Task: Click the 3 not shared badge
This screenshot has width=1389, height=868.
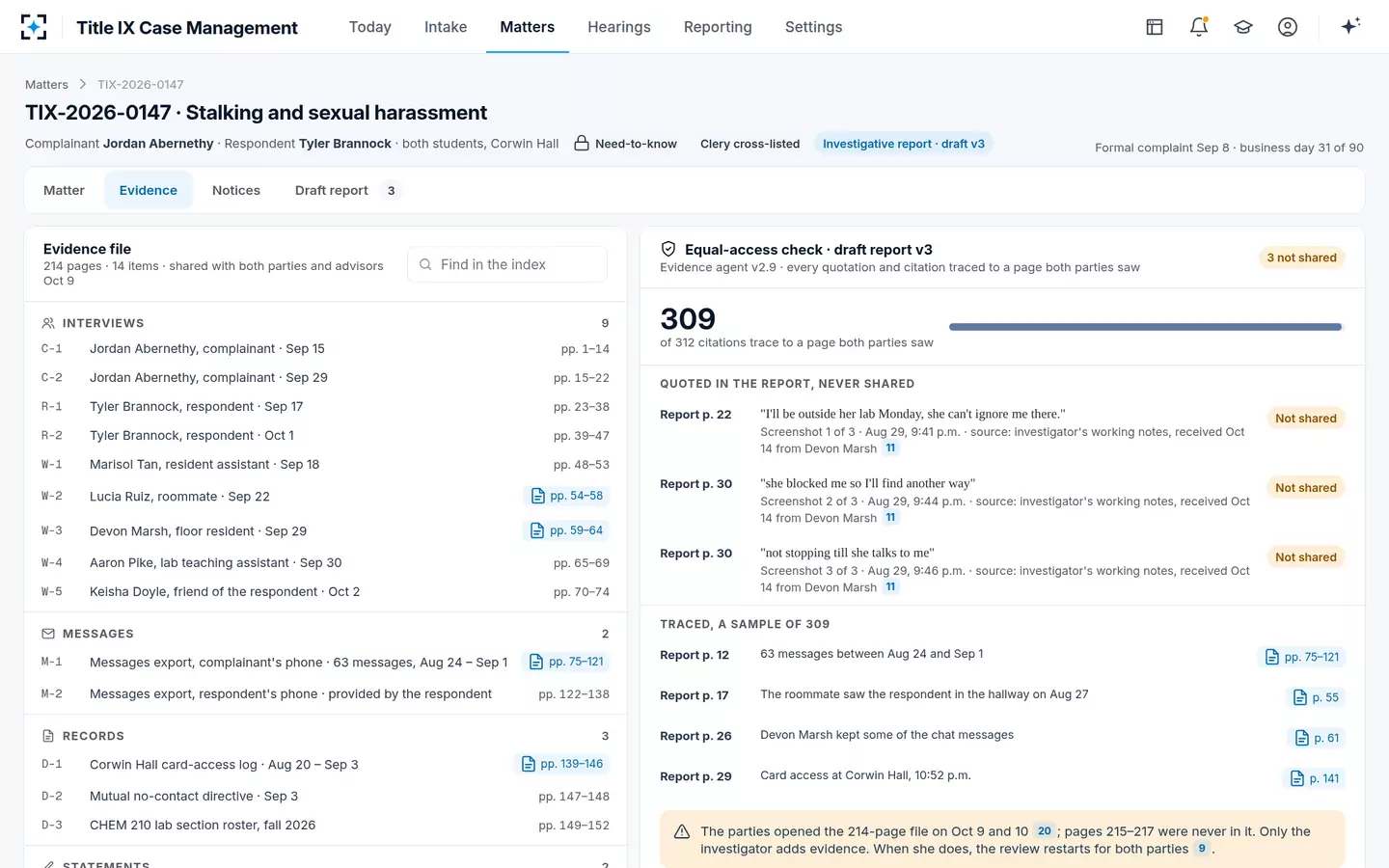Action: pos(1301,258)
